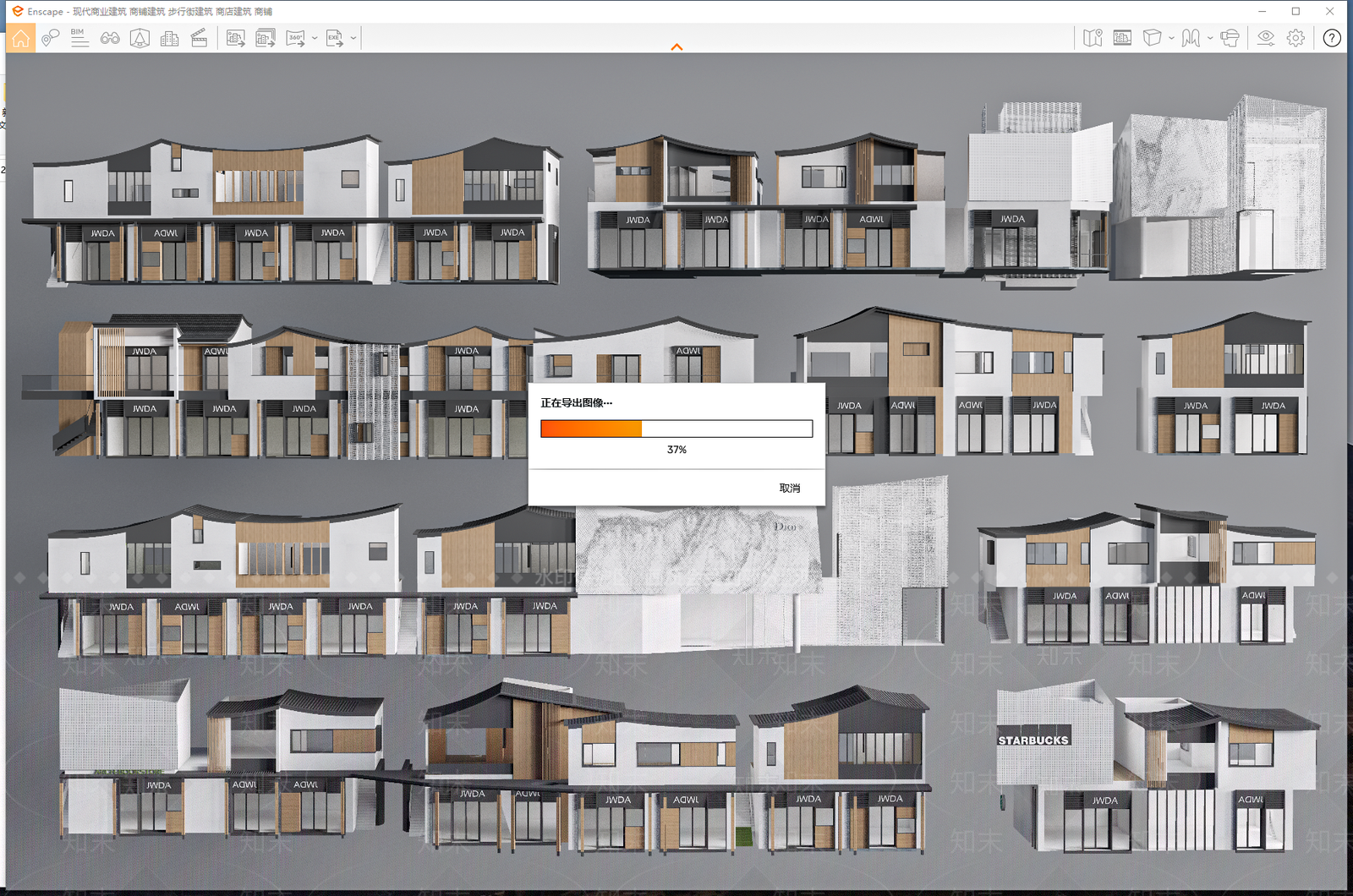Expand the EXE export dropdown arrow
Viewport: 1353px width, 896px height.
coord(353,38)
